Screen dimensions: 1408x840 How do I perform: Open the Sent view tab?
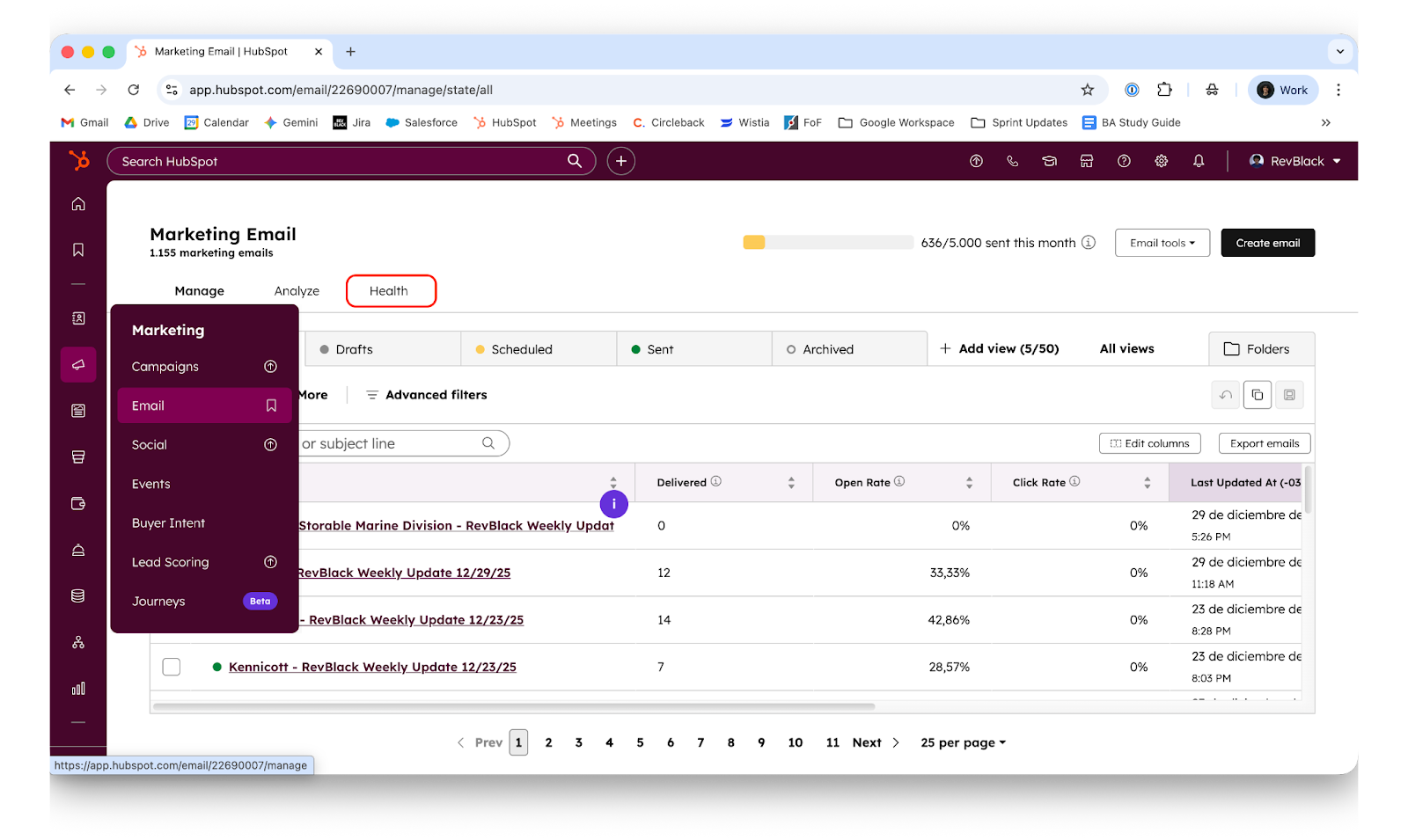pos(694,349)
